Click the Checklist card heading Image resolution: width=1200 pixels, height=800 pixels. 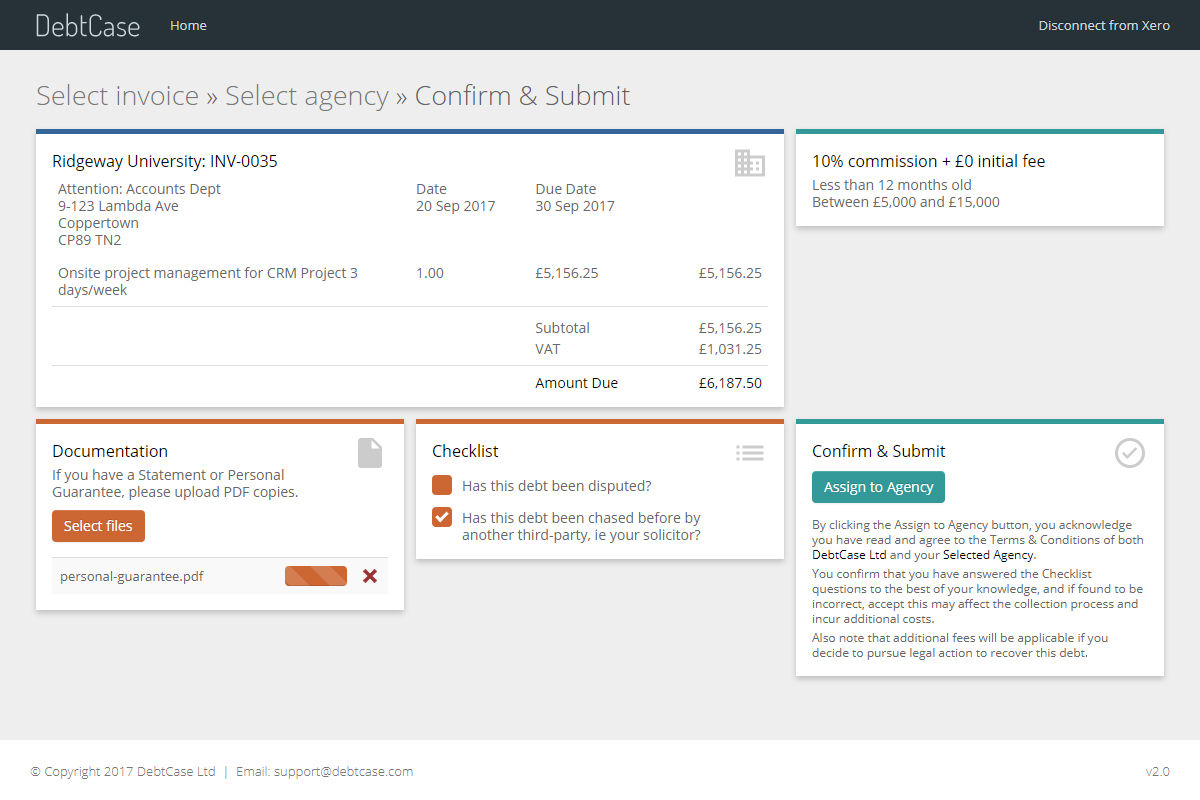coord(465,451)
